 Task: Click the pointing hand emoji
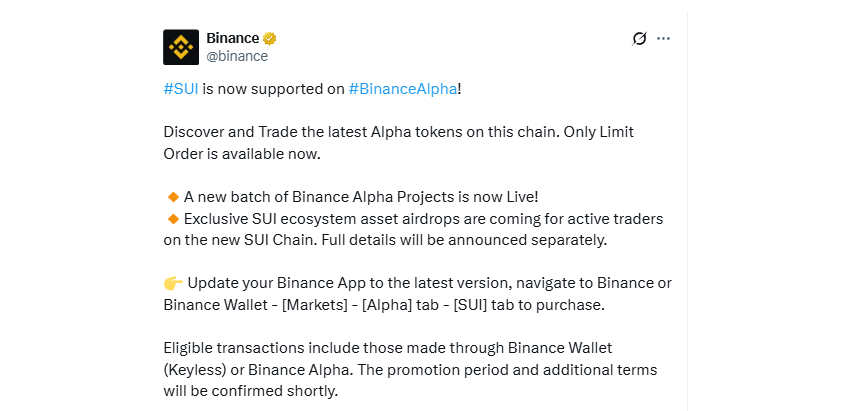pyautogui.click(x=172, y=283)
